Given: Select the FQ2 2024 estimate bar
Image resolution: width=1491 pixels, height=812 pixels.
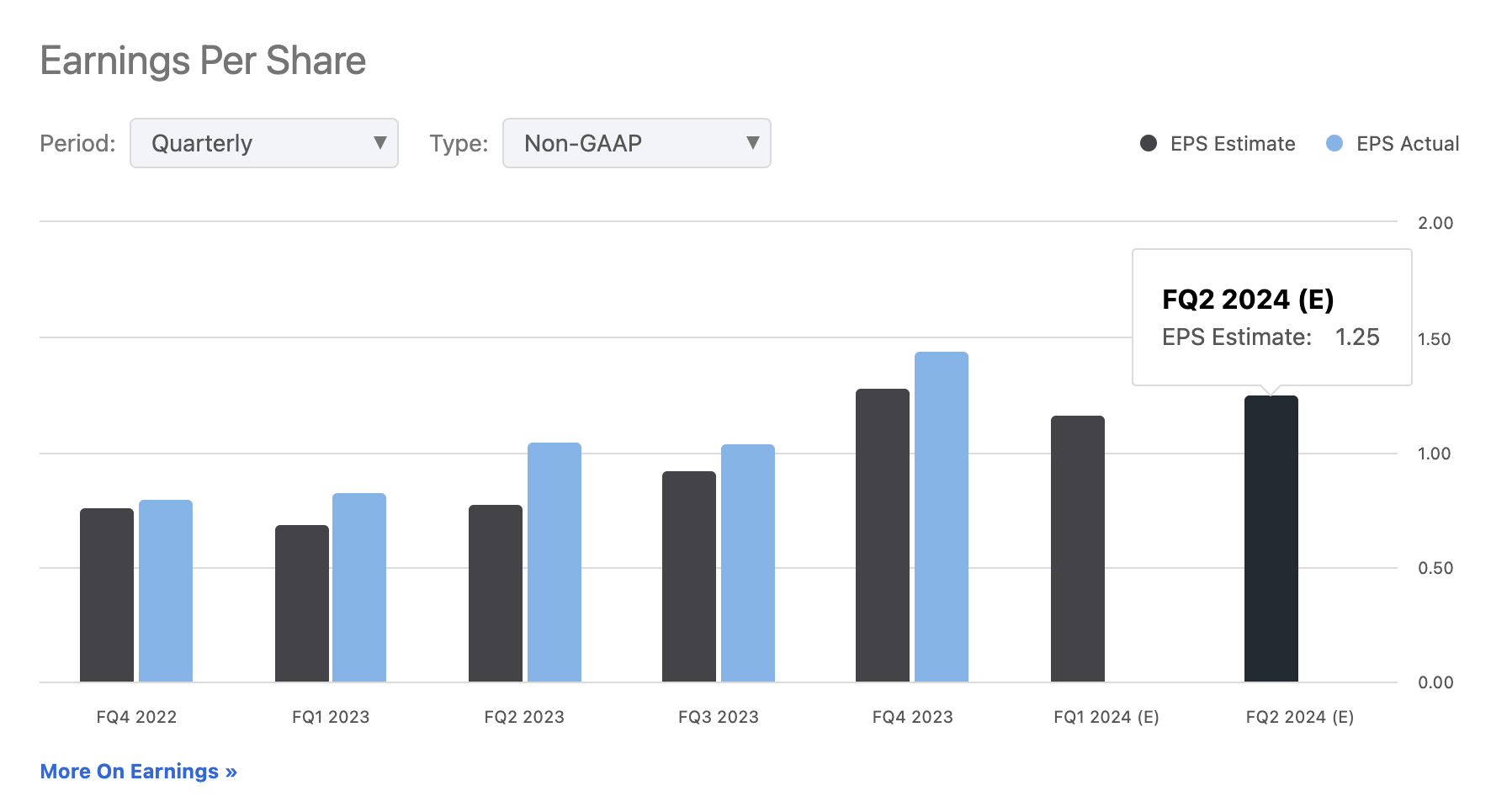Looking at the screenshot, I should (x=1271, y=539).
